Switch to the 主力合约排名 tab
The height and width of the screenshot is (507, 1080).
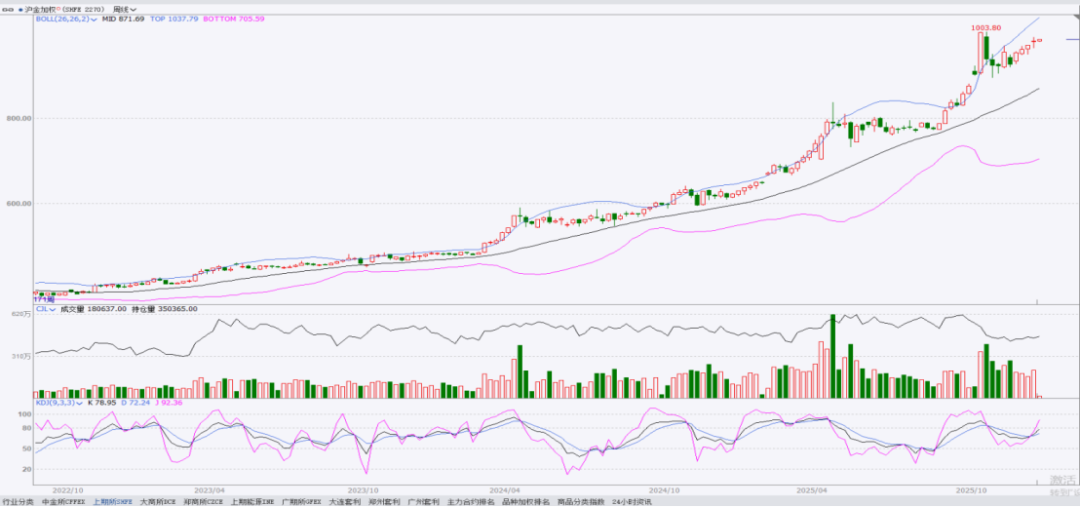pyautogui.click(x=470, y=502)
